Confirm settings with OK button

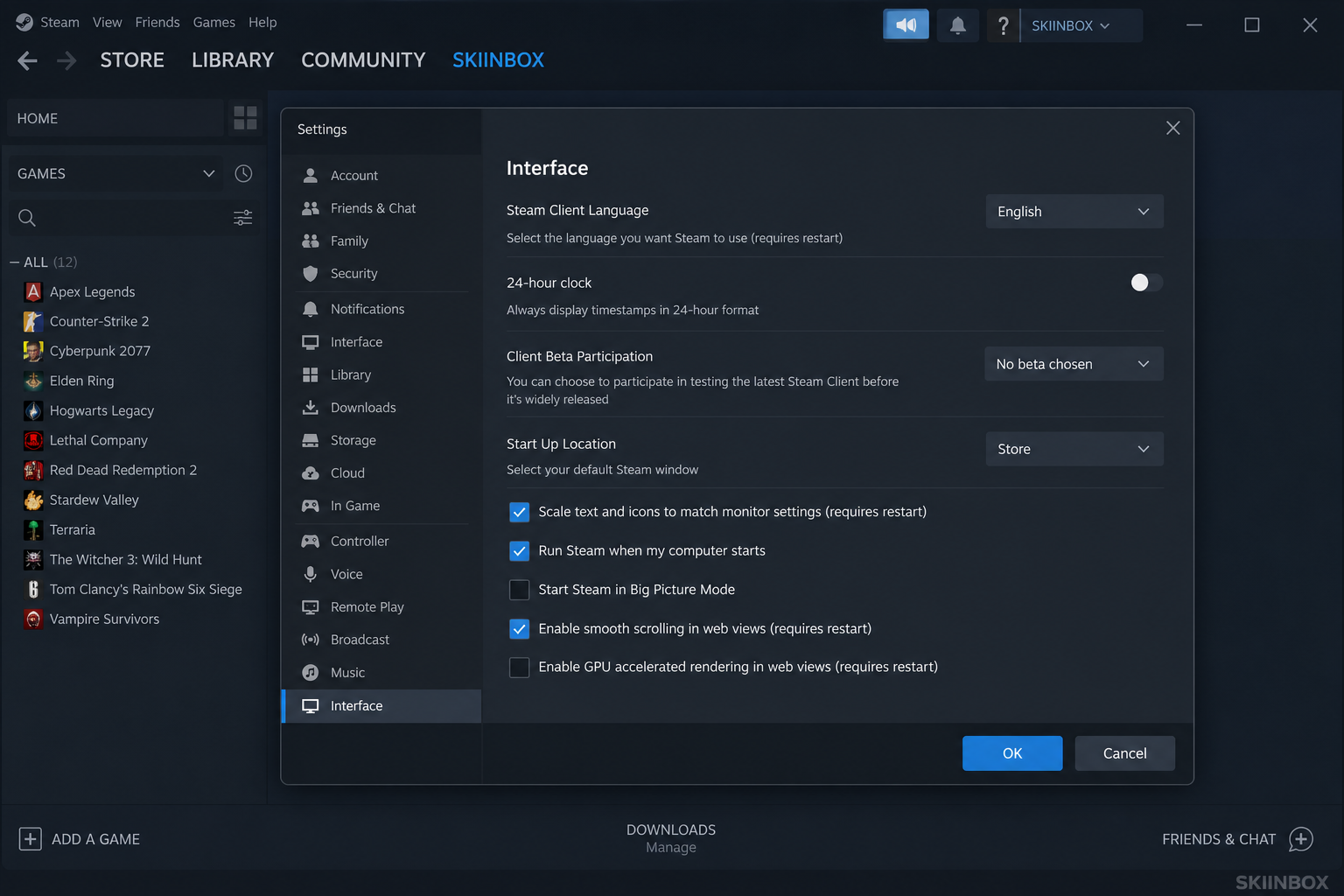pyautogui.click(x=1012, y=753)
